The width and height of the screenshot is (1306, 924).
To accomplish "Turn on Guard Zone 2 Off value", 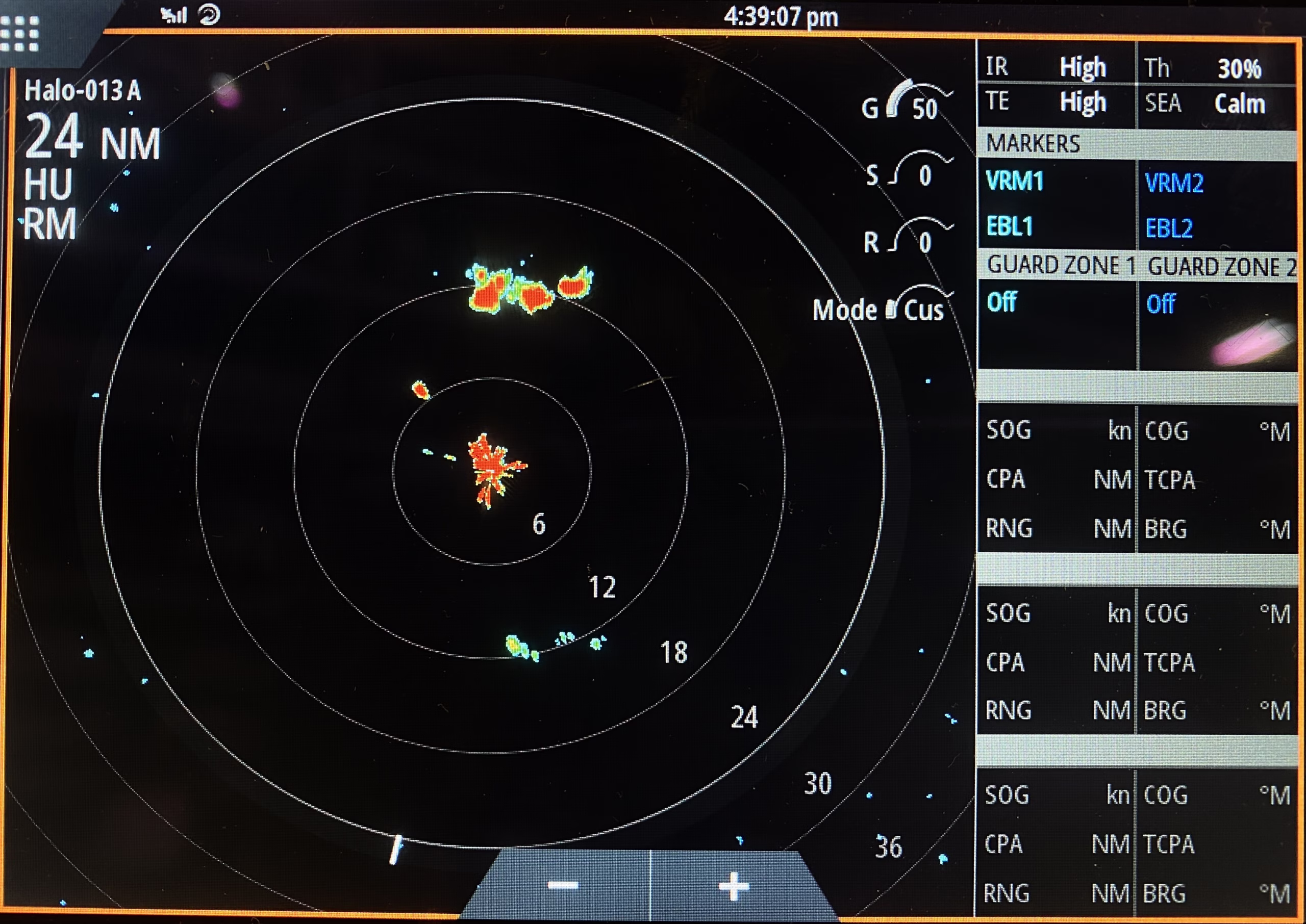I will click(x=1161, y=304).
